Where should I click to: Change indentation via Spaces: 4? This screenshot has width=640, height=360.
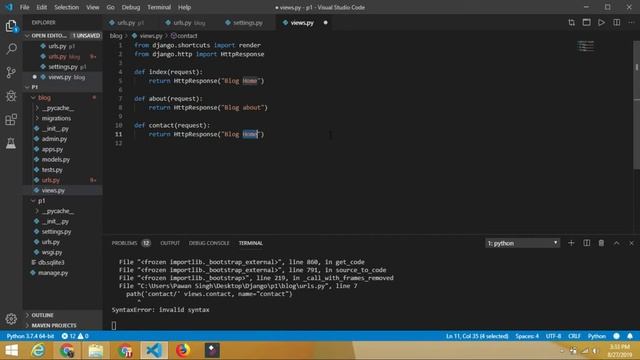pos(527,336)
